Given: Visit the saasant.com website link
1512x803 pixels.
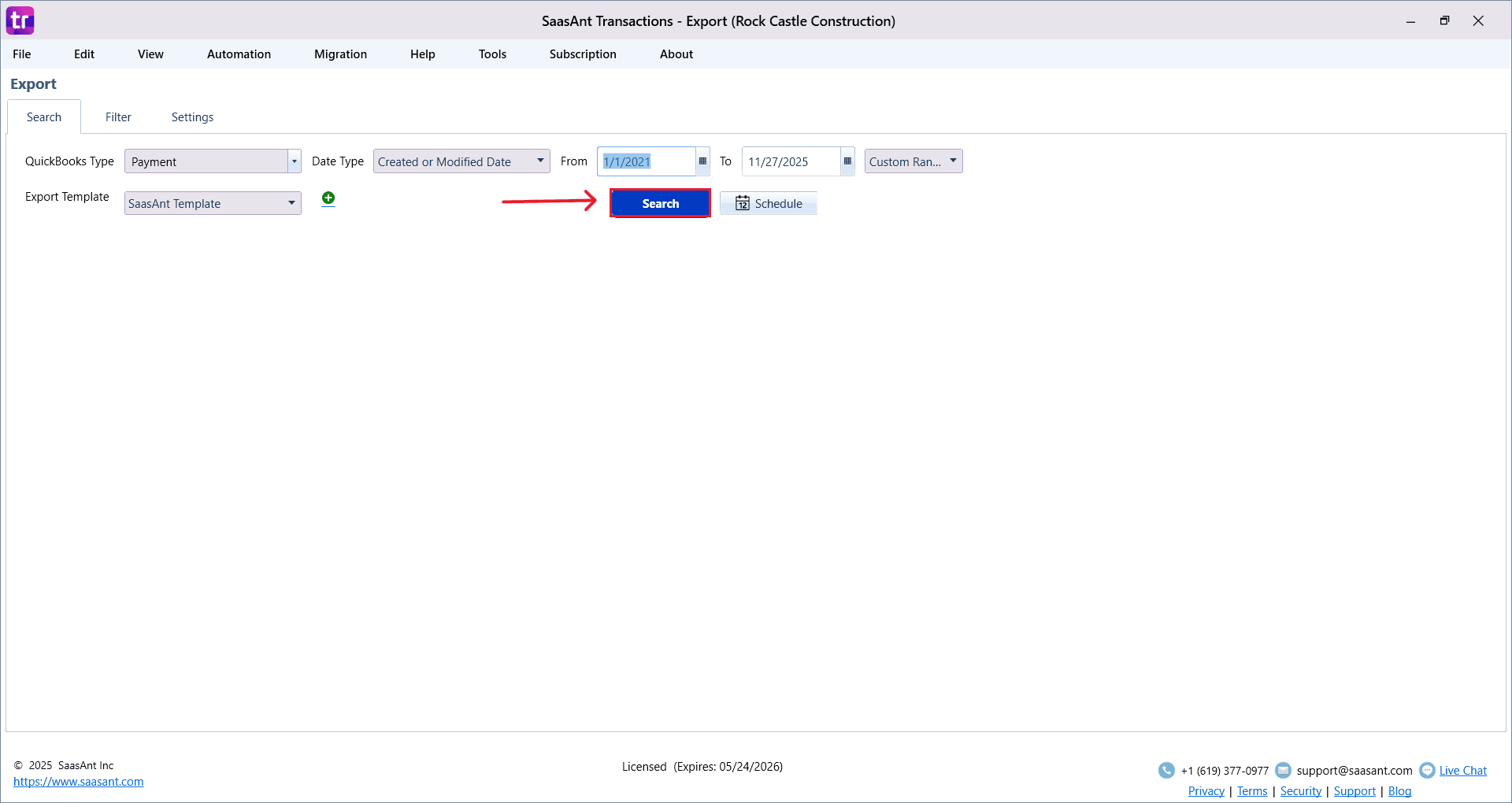Looking at the screenshot, I should click(79, 781).
